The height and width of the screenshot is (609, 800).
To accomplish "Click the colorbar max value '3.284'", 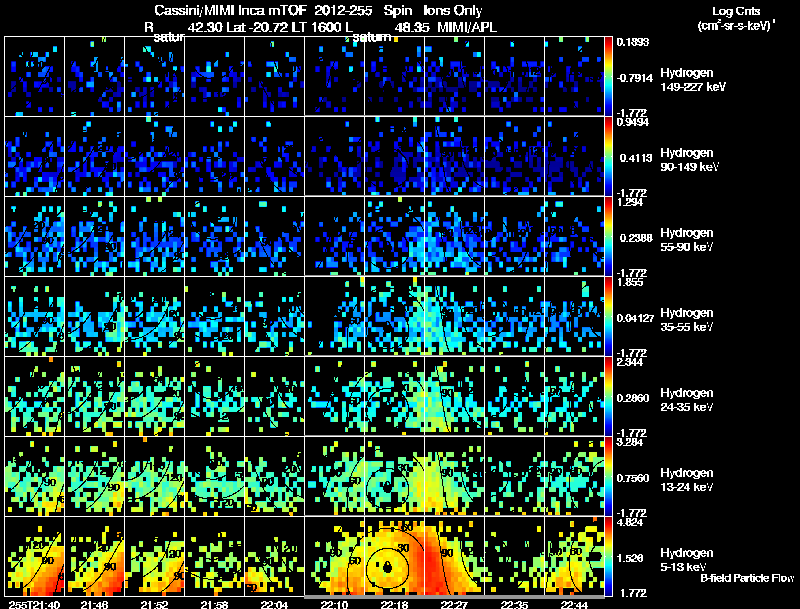I will pyautogui.click(x=631, y=442).
